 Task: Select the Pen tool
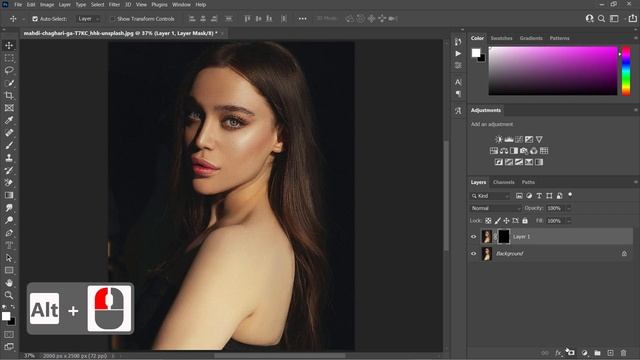(9, 233)
